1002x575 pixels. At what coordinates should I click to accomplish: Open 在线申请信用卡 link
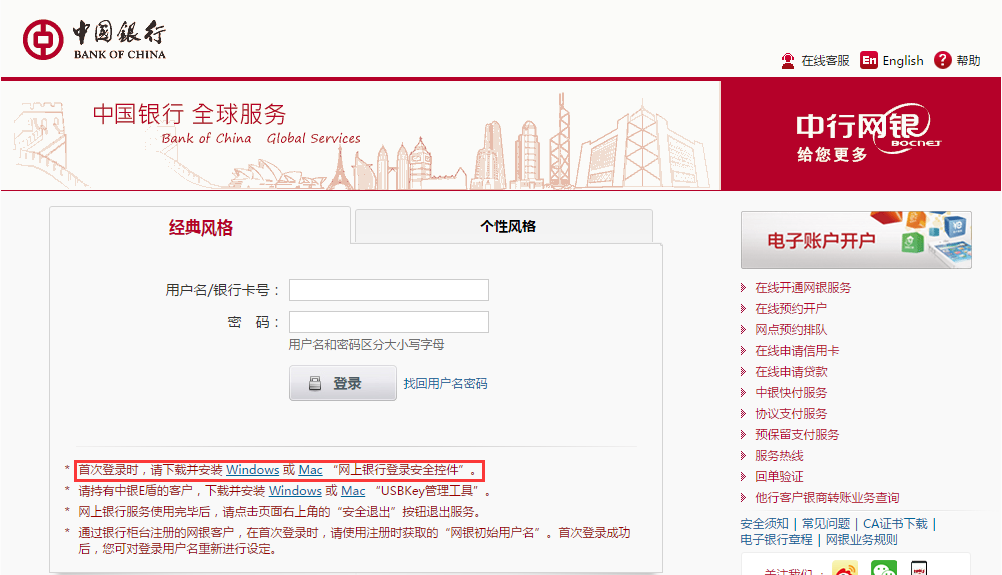coord(796,350)
